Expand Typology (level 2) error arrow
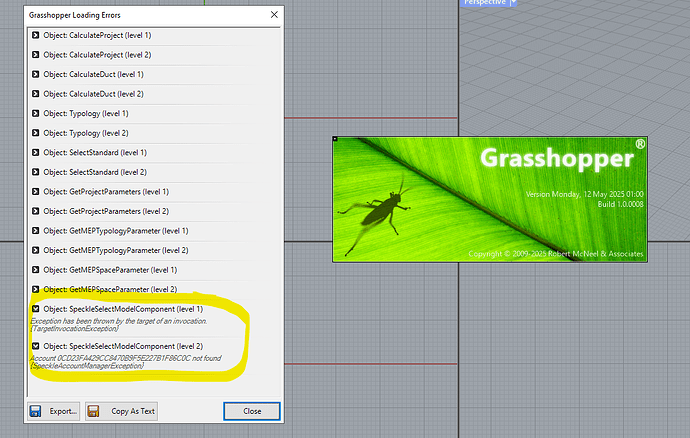Viewport: 690px width, 438px height. point(36,133)
